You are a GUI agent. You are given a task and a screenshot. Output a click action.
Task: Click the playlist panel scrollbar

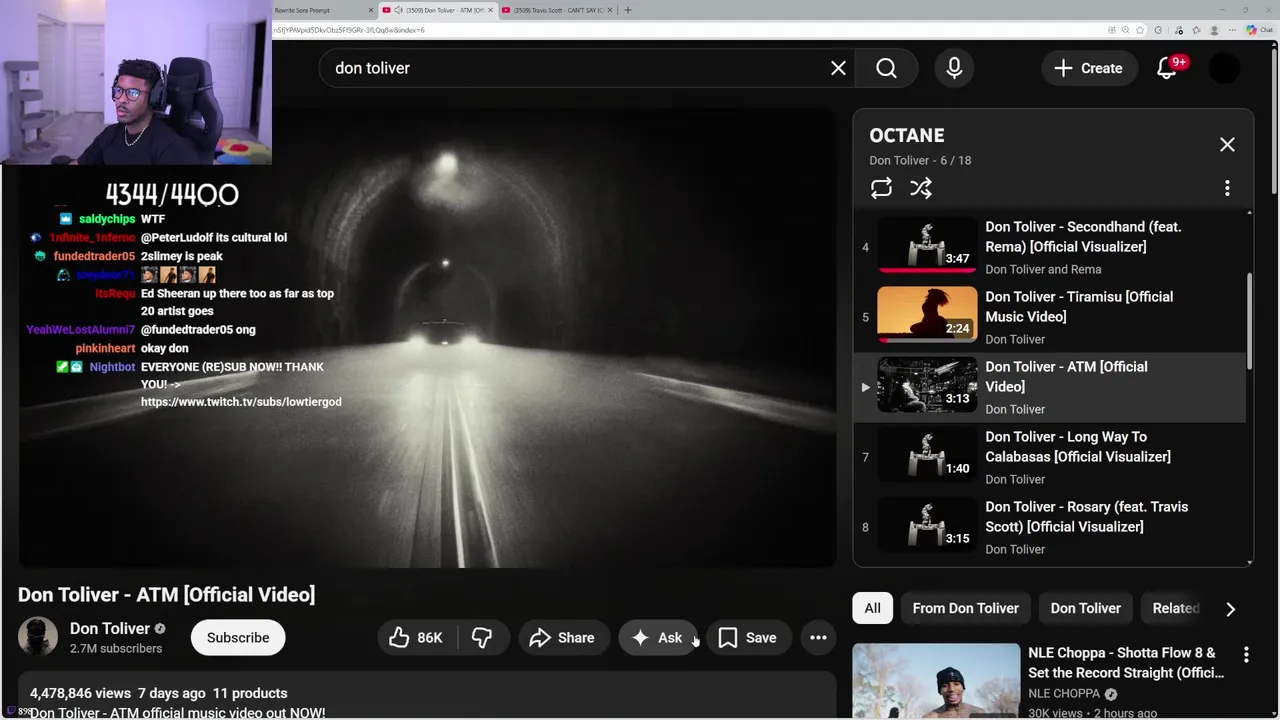[1249, 322]
